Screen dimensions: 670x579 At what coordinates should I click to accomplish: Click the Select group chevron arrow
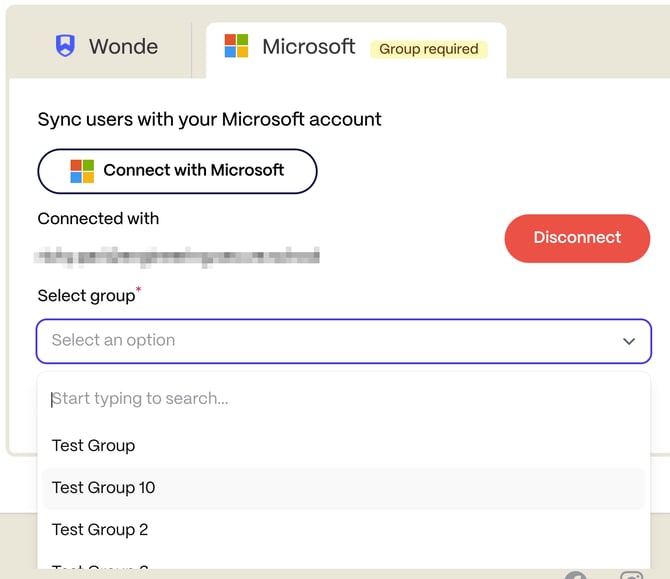click(x=629, y=341)
